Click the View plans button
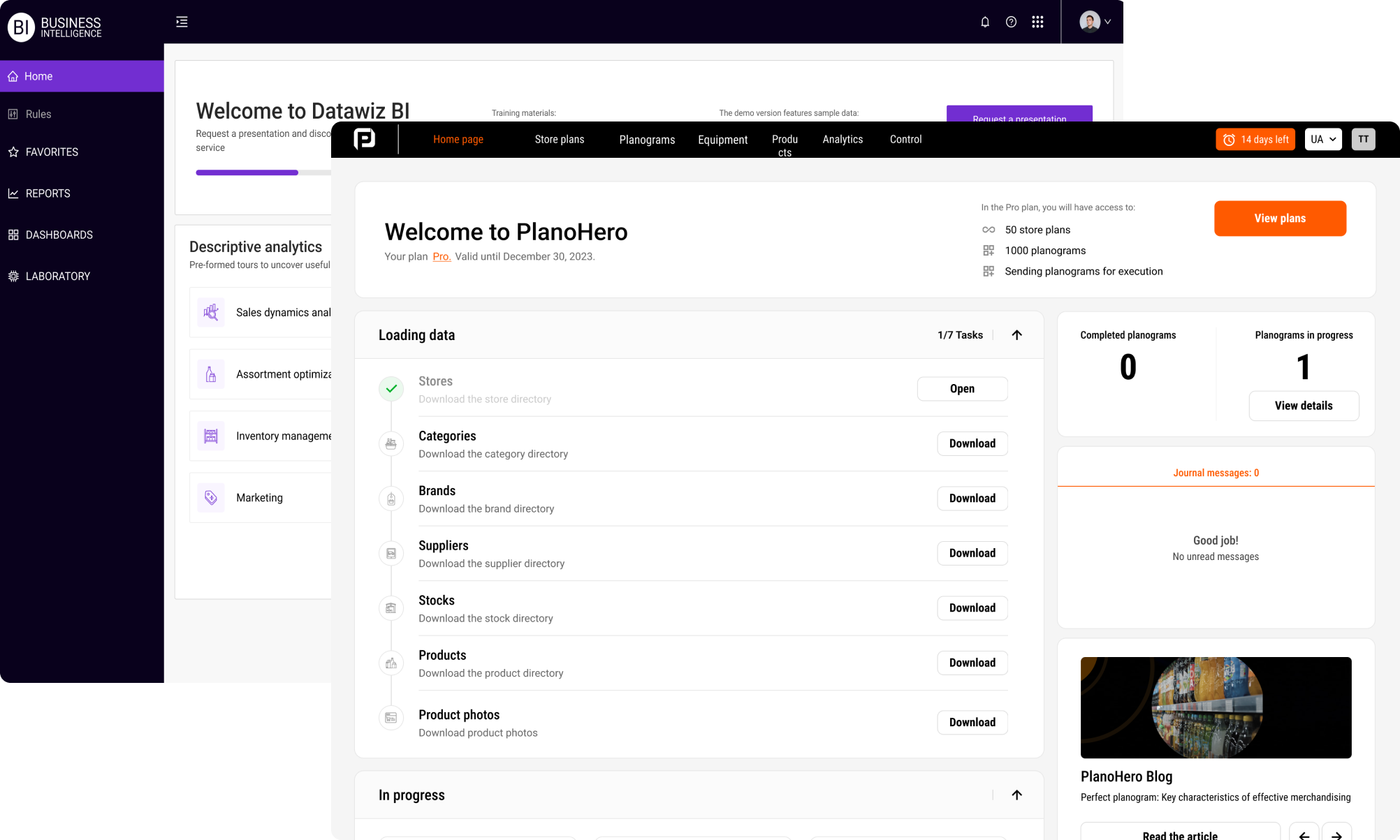This screenshot has width=1400, height=840. click(x=1280, y=219)
